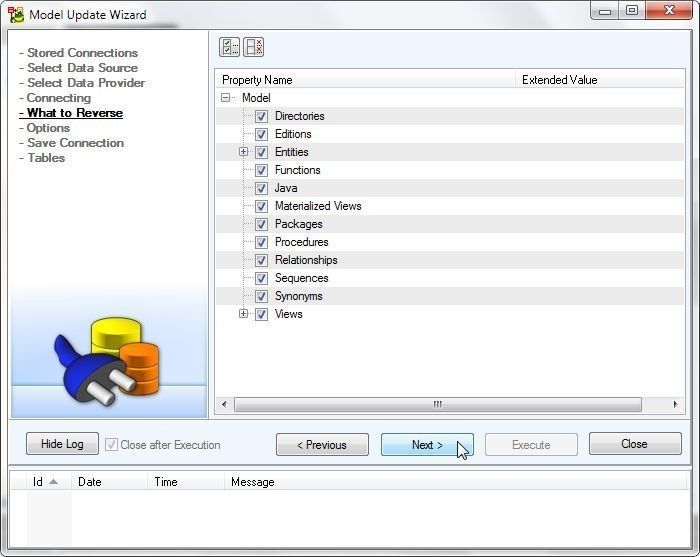Click the Extended Value column header
This screenshot has height=557, width=700.
(x=600, y=80)
